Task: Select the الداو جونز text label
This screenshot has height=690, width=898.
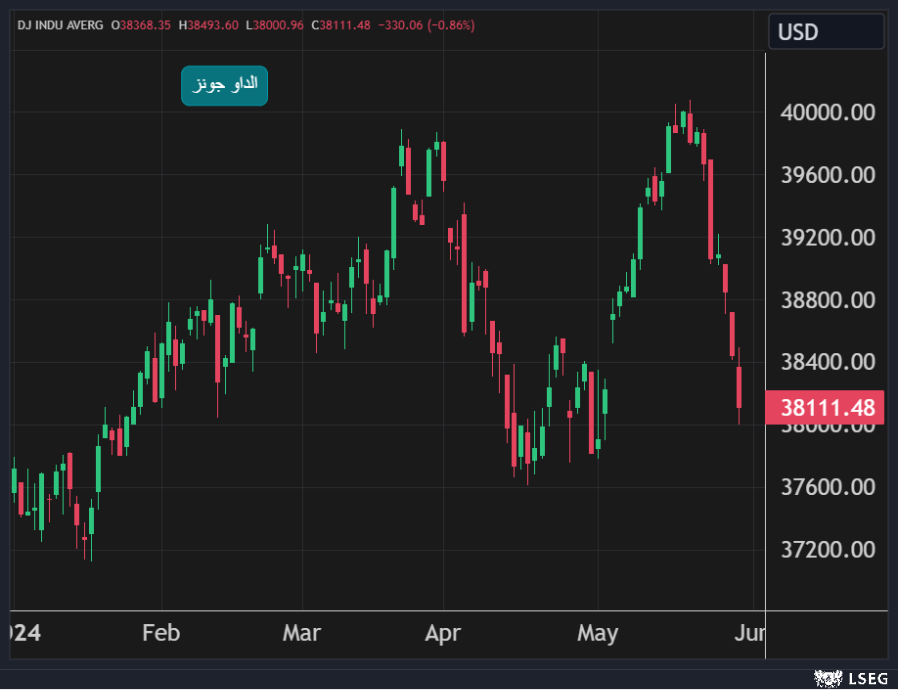Action: (224, 85)
